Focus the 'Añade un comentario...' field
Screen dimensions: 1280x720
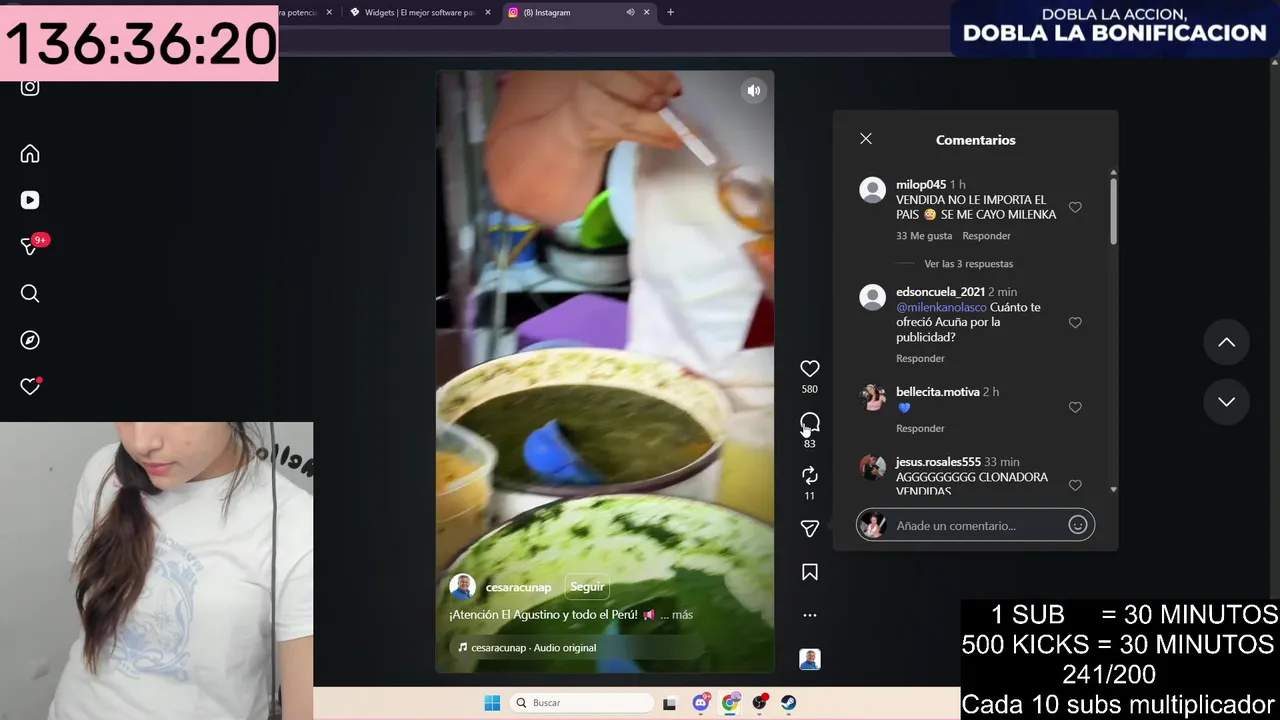point(975,525)
